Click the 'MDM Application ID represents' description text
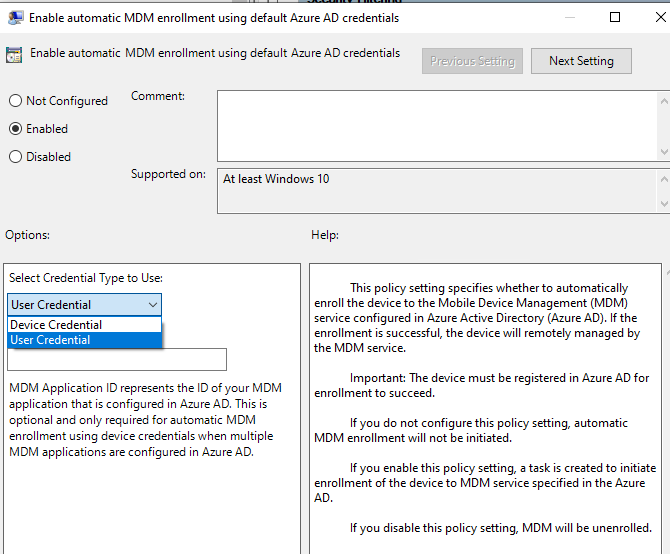 click(x=145, y=420)
